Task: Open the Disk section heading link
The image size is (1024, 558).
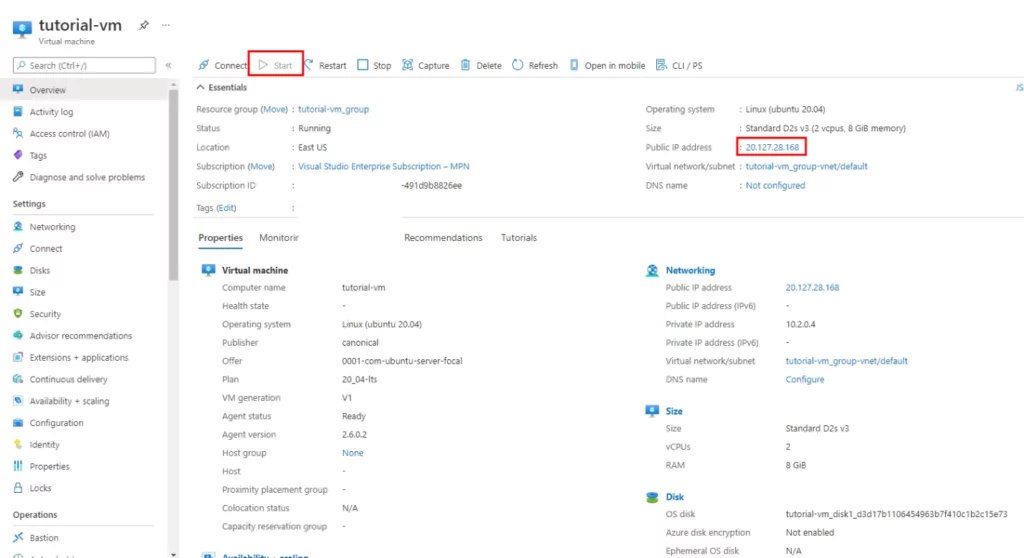Action: (x=675, y=497)
